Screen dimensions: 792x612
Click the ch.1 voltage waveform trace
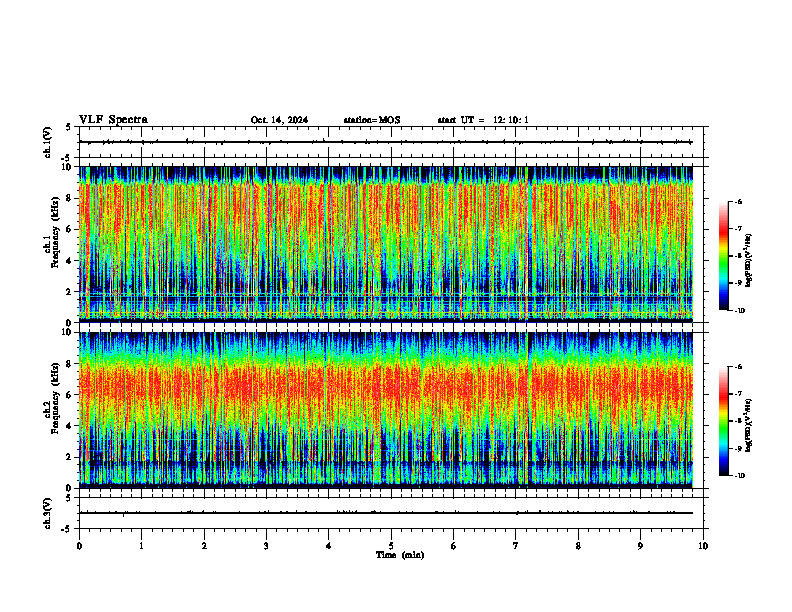point(386,142)
